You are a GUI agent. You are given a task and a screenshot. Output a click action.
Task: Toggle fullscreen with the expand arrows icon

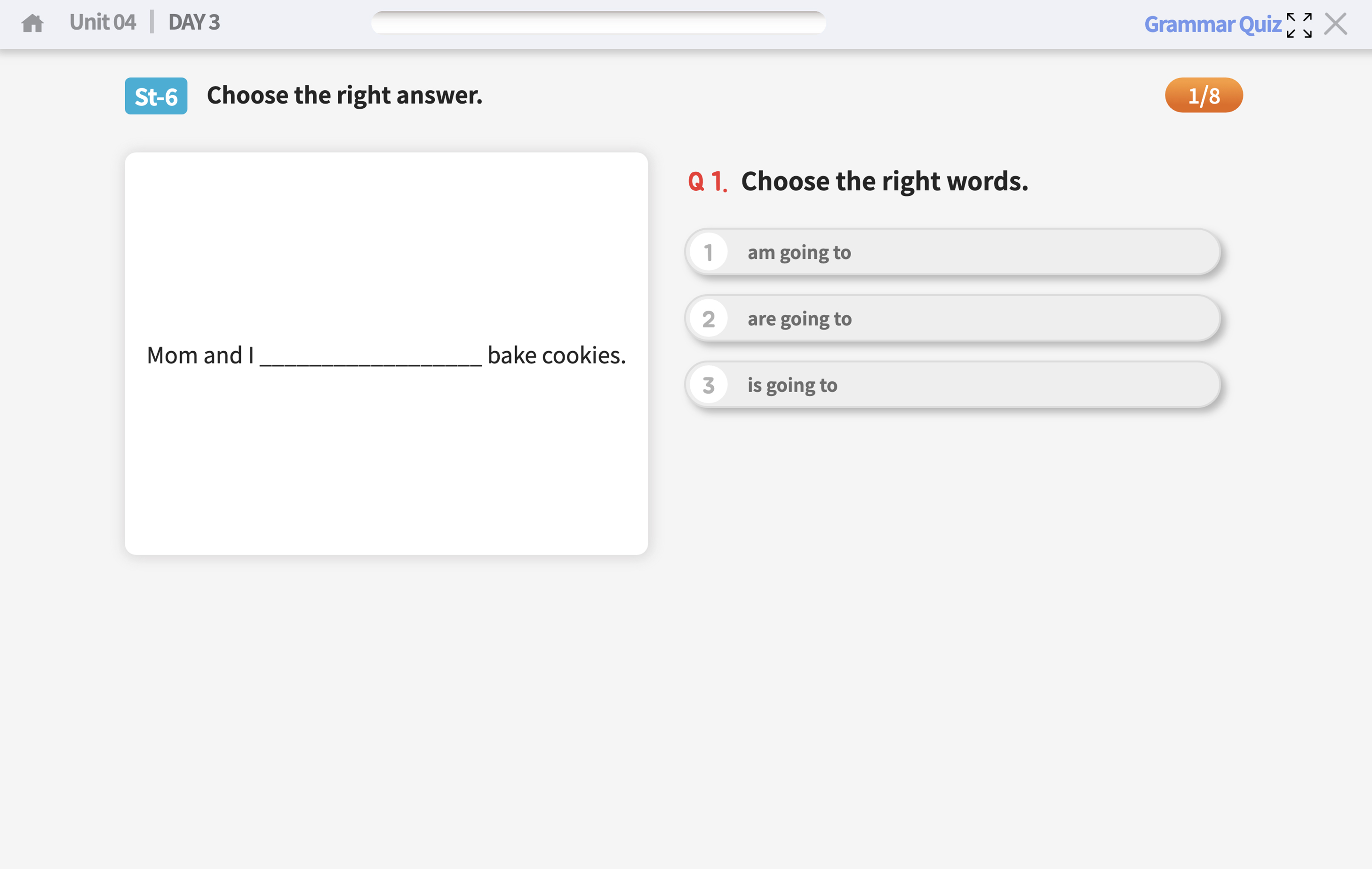click(x=1299, y=25)
